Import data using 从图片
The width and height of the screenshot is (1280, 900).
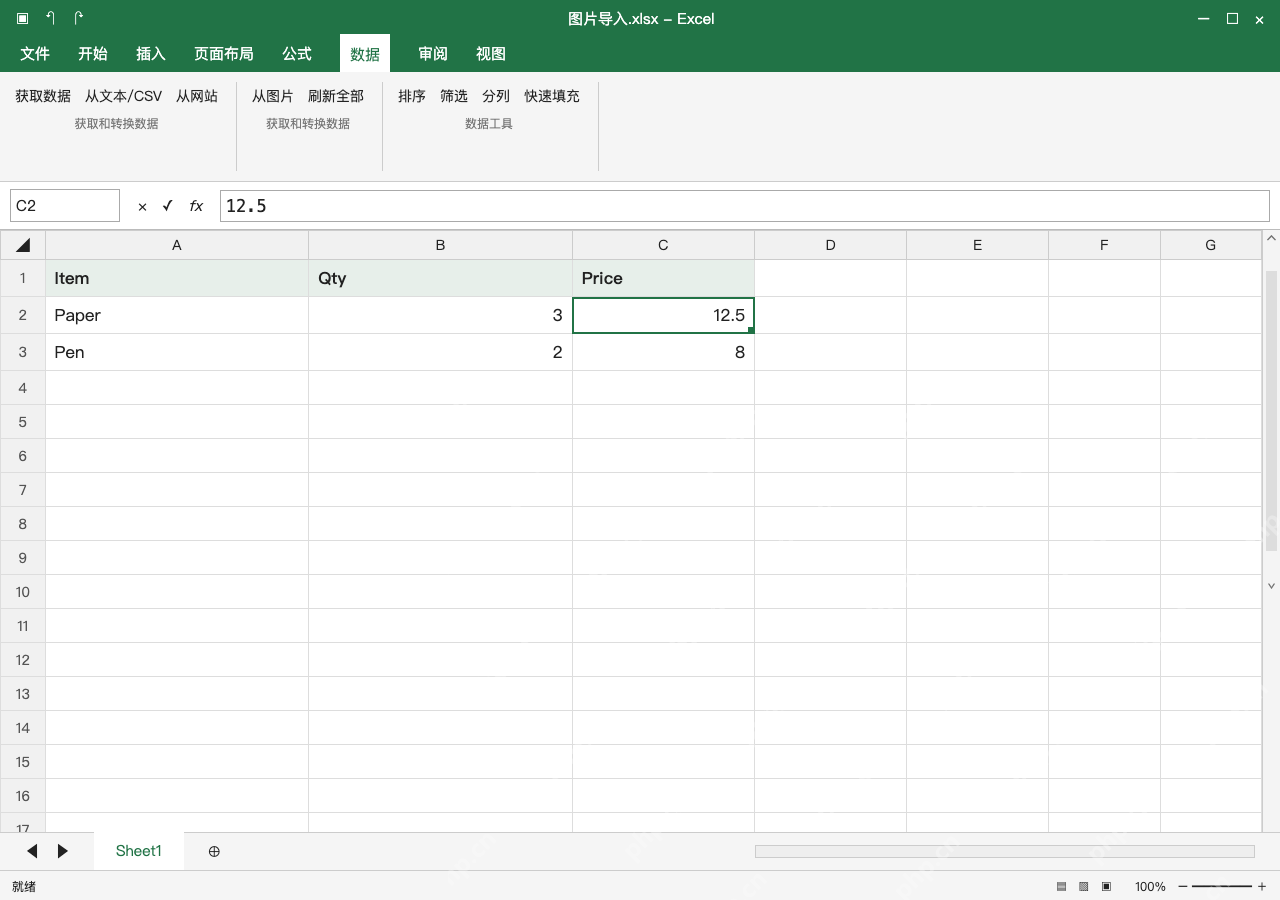point(273,96)
